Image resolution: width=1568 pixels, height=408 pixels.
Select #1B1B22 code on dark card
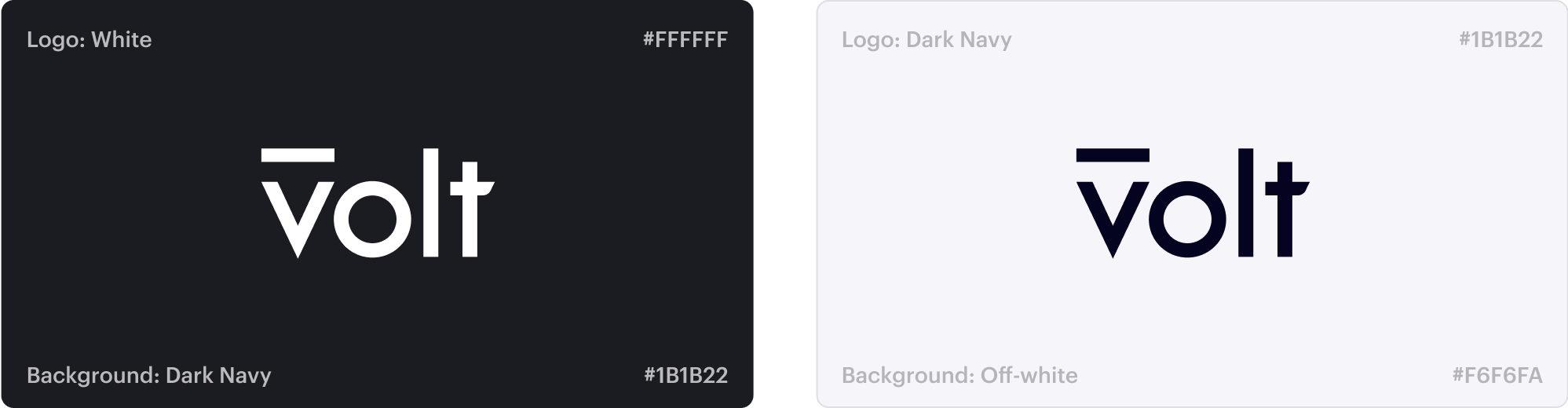[686, 376]
